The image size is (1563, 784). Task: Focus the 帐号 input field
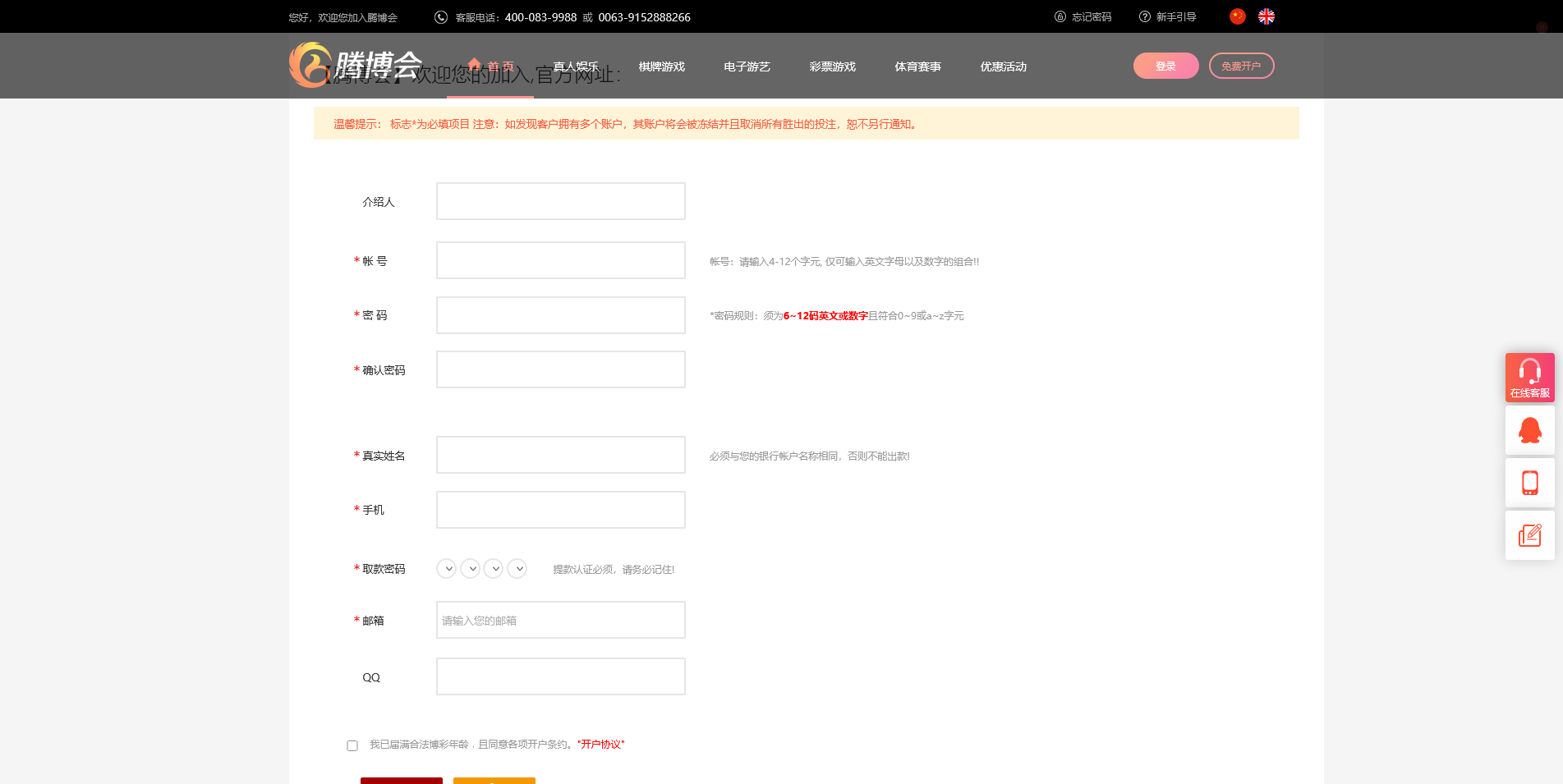point(561,260)
